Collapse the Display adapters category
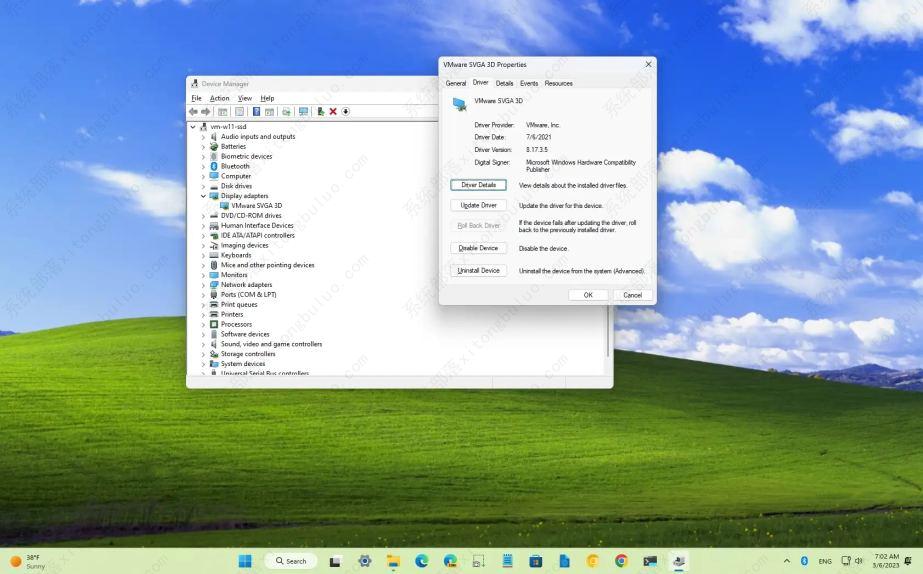This screenshot has width=923, height=574. (x=203, y=196)
